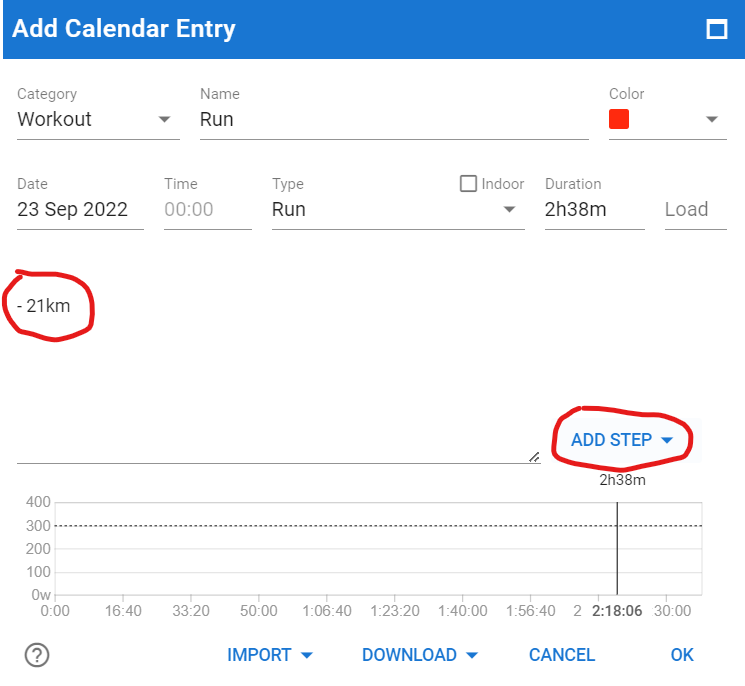Maximize dialog using square icon in header
745x686 pixels.
click(716, 29)
